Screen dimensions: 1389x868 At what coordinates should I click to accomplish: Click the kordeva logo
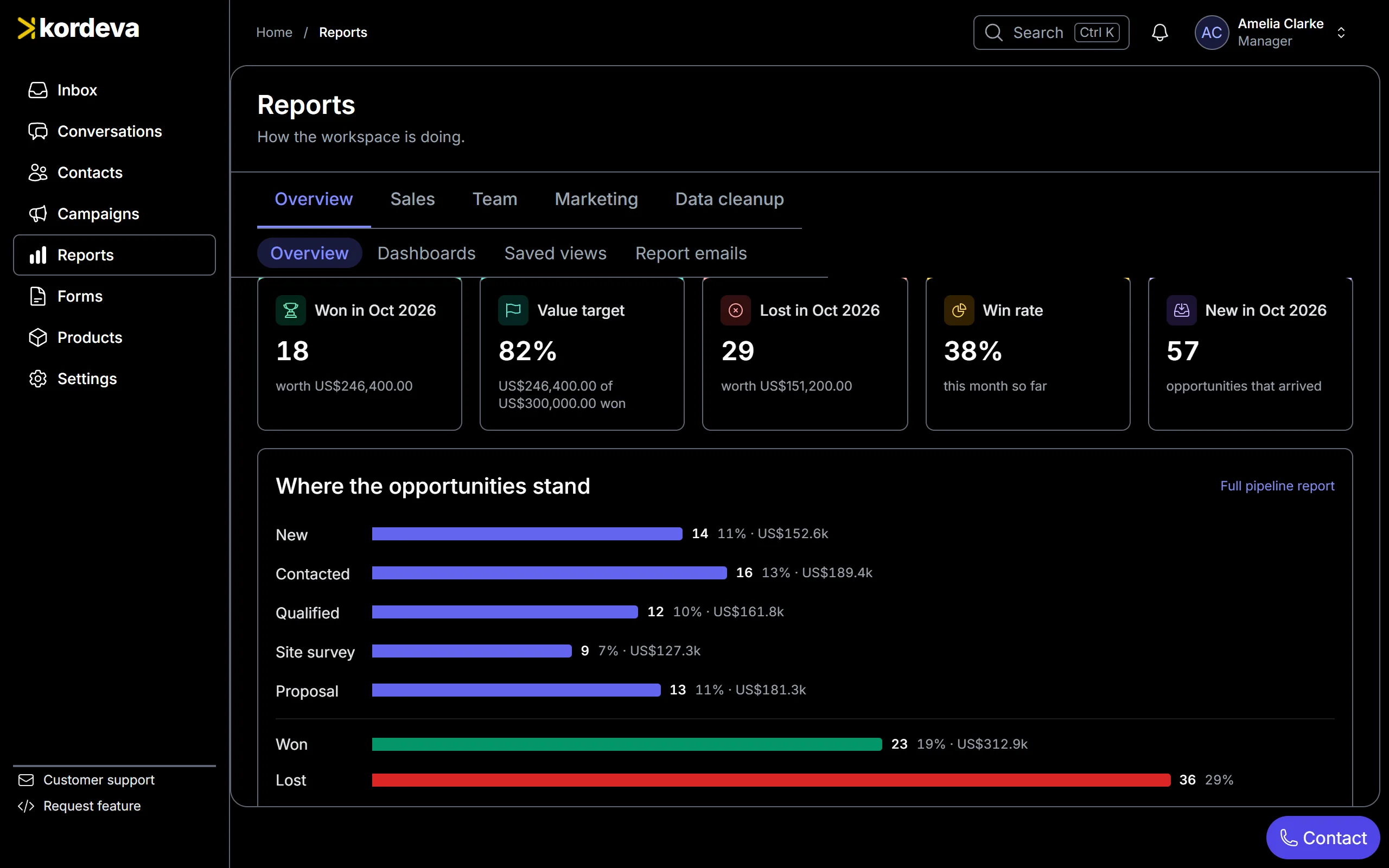click(x=79, y=28)
